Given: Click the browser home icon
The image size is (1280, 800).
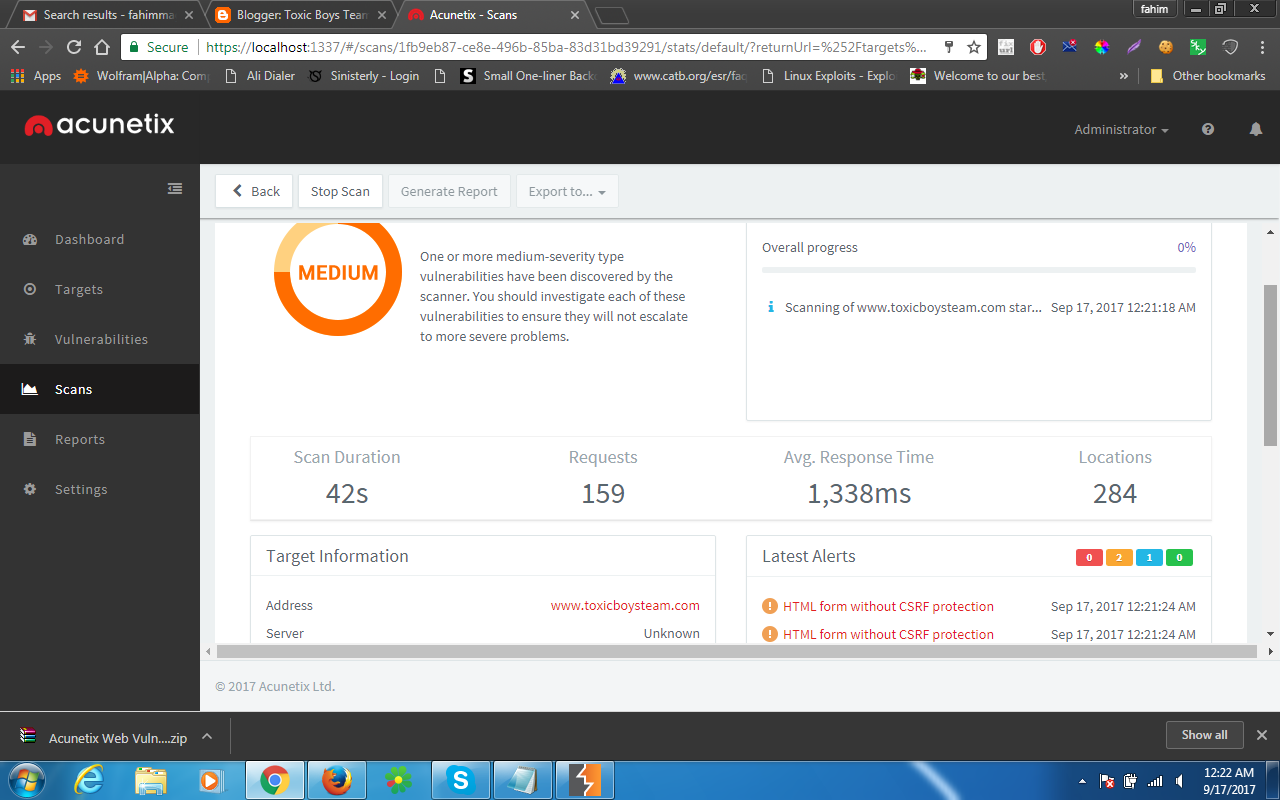Looking at the screenshot, I should coord(101,47).
